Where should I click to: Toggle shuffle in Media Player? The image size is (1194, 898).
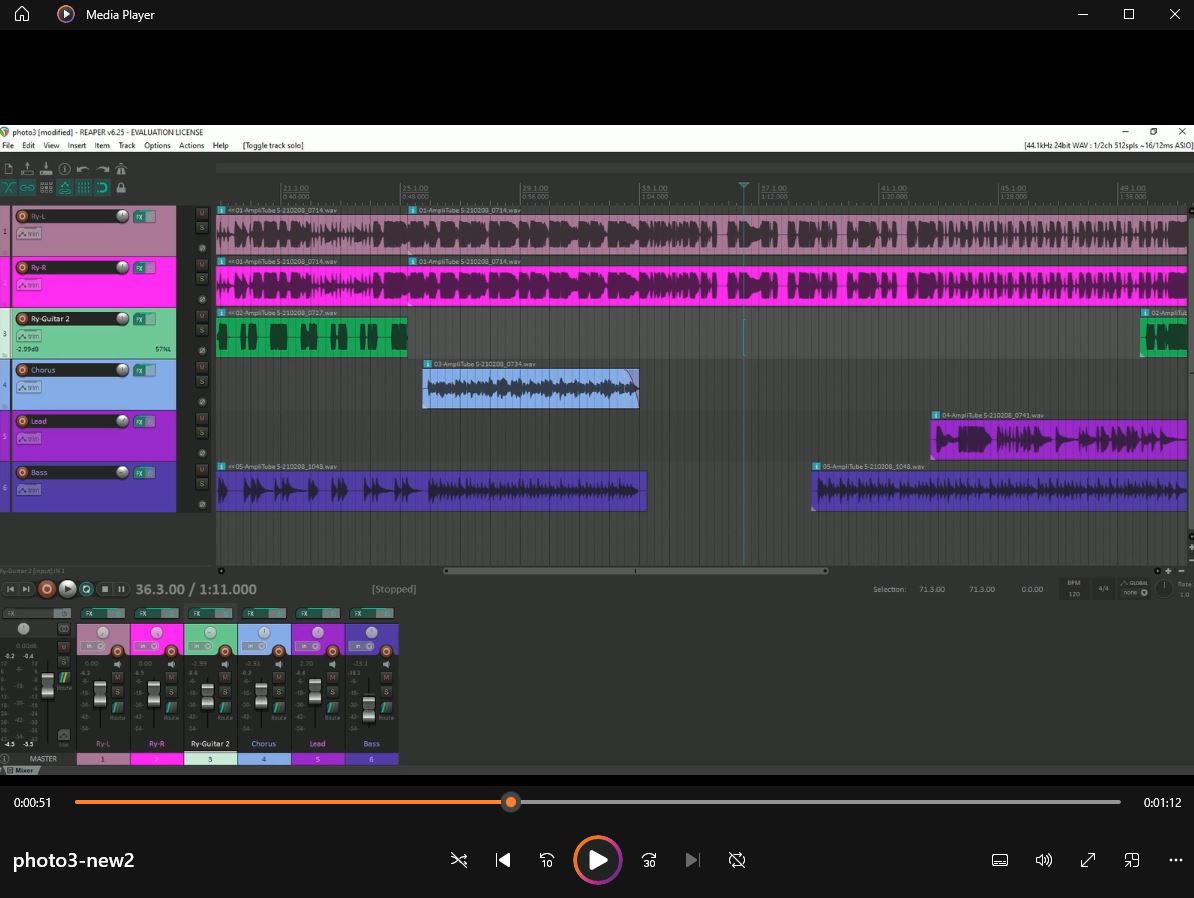click(x=458, y=860)
